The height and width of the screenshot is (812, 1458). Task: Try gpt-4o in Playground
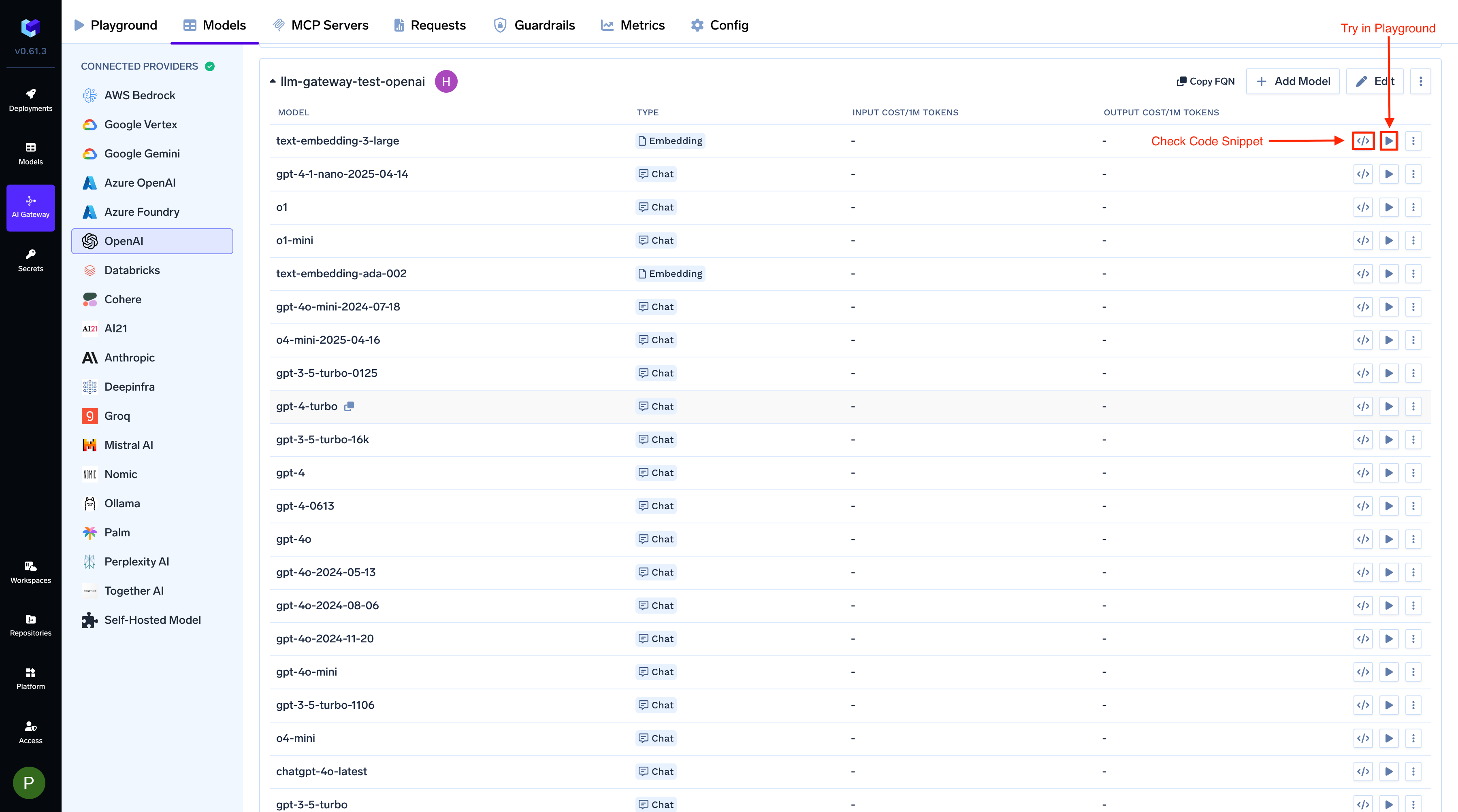click(1388, 539)
